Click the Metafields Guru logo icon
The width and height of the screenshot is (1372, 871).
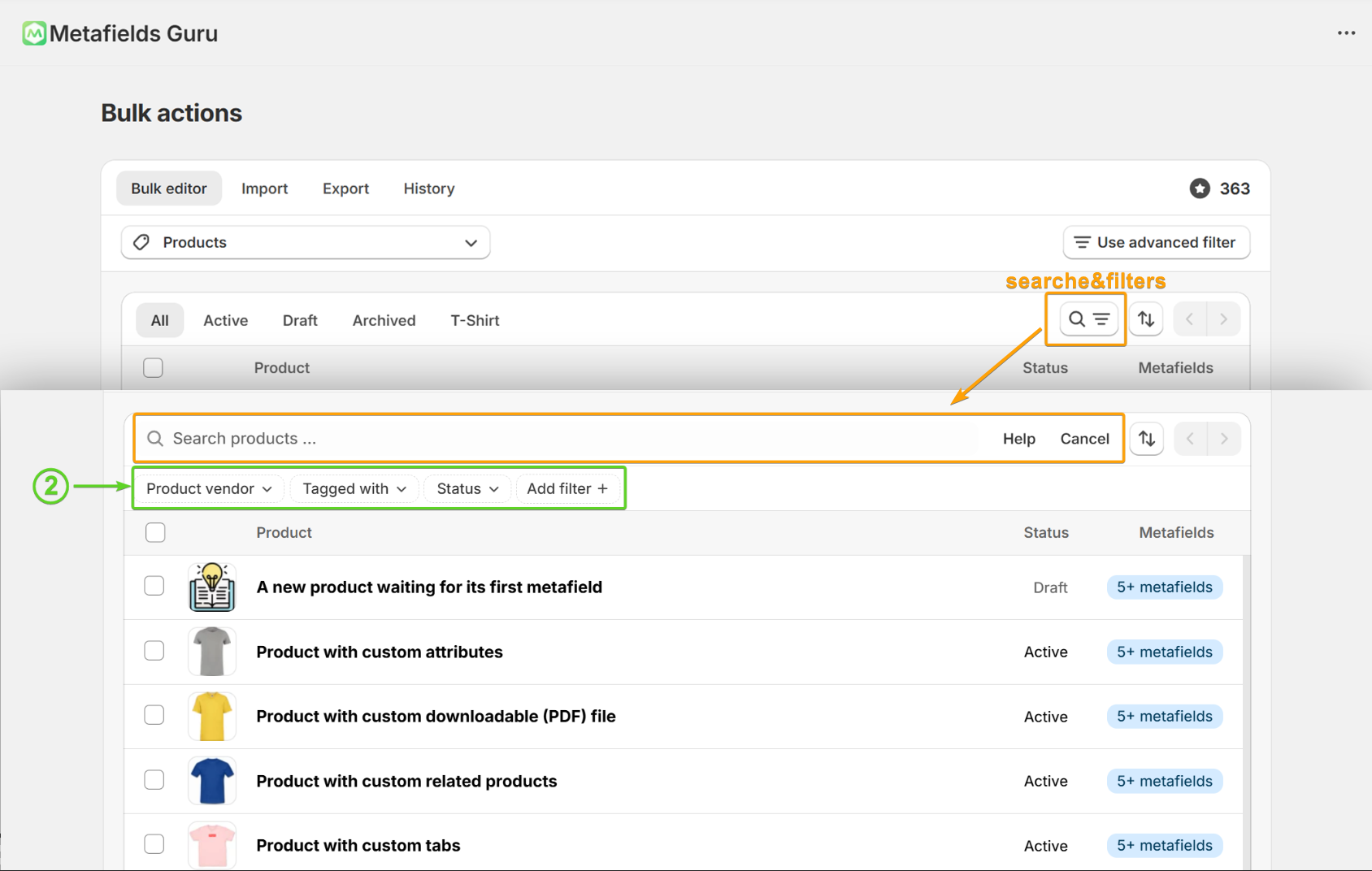point(34,33)
